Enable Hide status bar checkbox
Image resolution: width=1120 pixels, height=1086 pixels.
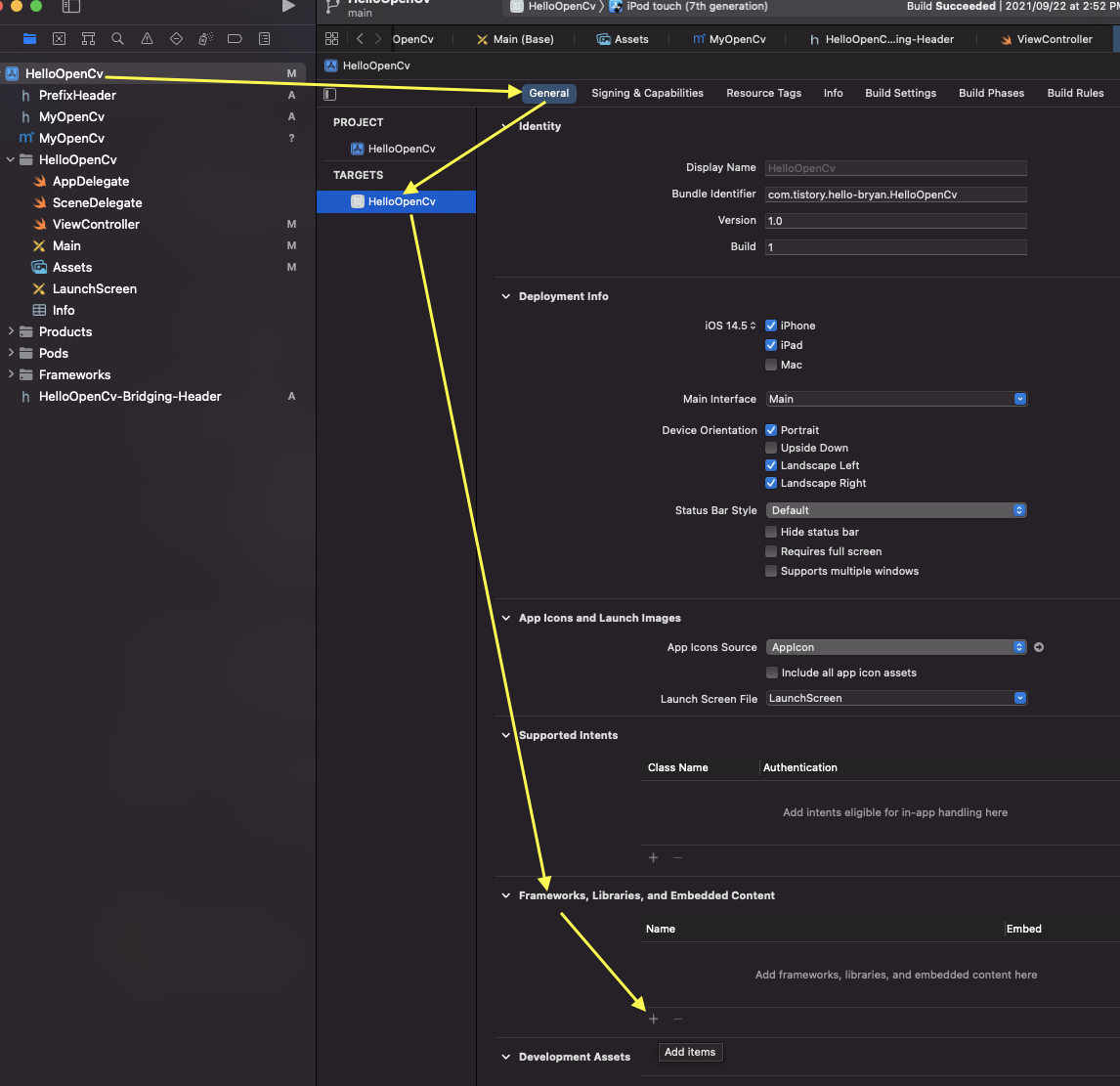click(771, 532)
